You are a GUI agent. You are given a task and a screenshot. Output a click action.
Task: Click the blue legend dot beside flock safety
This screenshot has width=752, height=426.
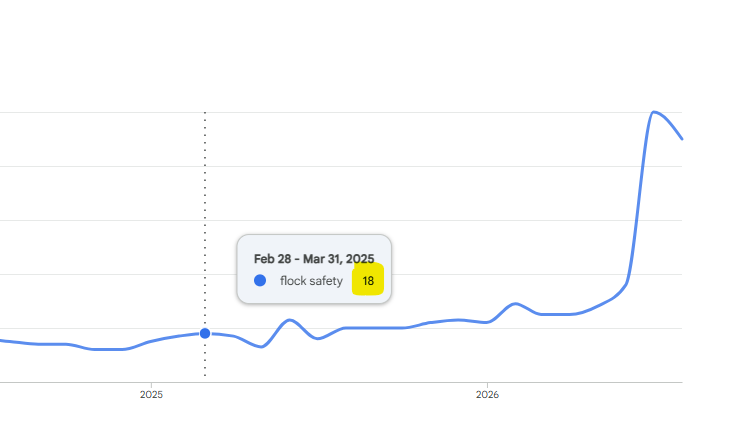[260, 281]
